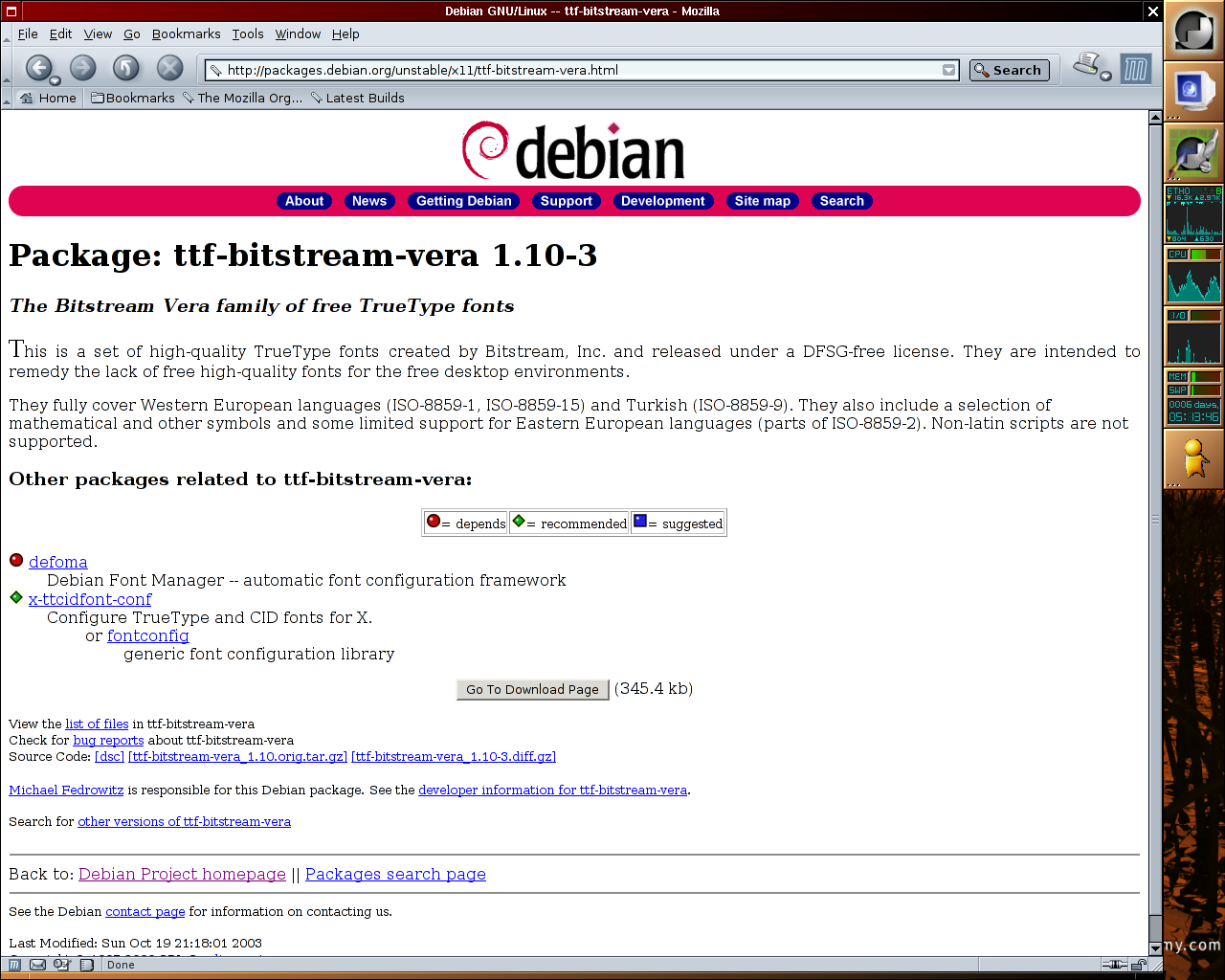Click the vertical scrollbar down arrow

(1155, 947)
